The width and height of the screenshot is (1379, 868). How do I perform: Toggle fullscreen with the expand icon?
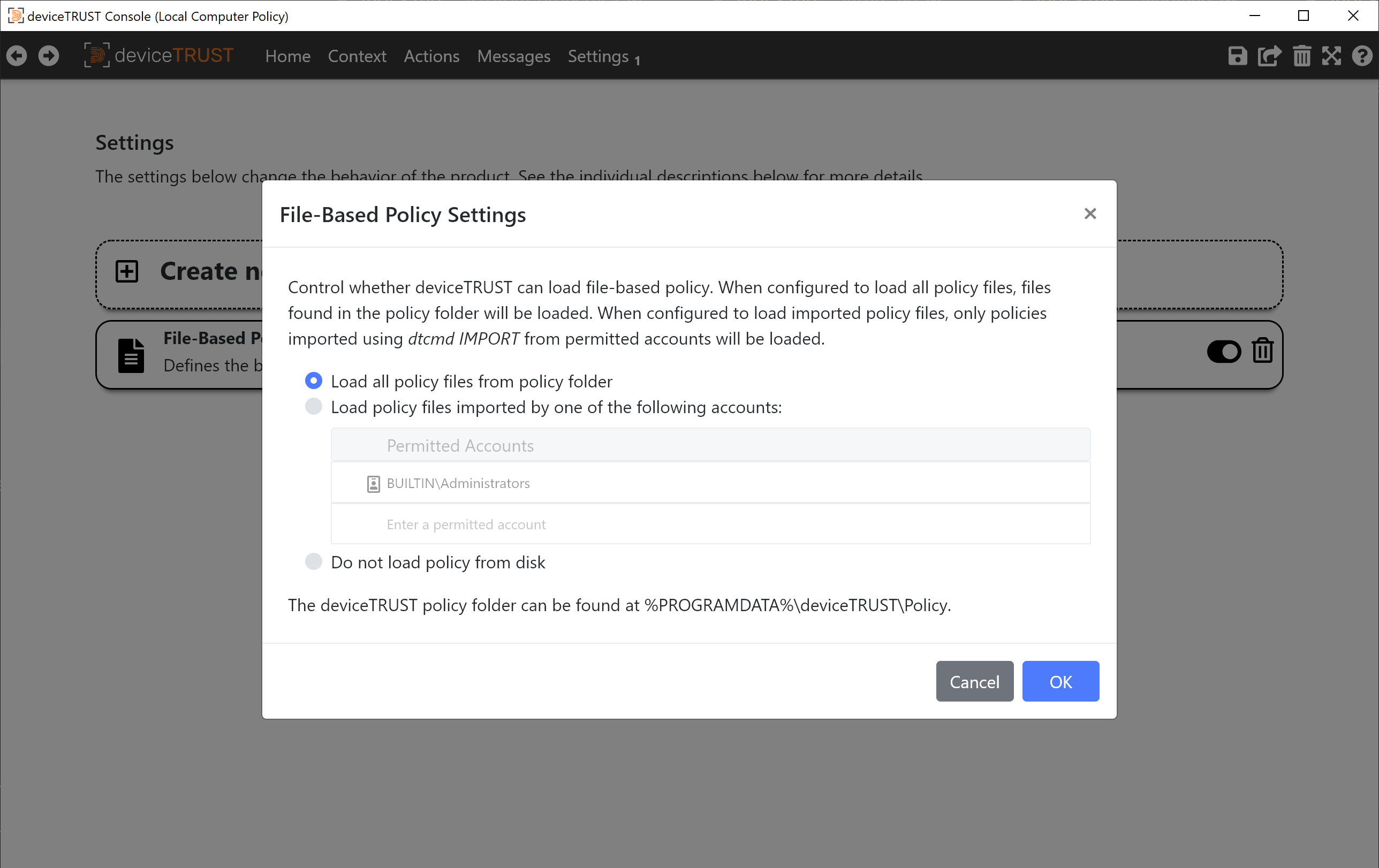[1332, 56]
